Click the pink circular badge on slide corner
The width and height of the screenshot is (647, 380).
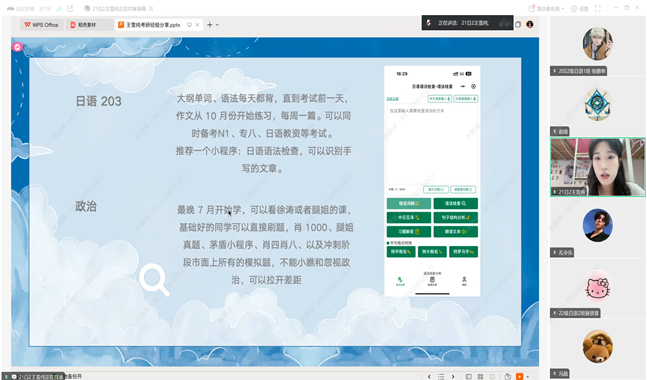[17, 47]
